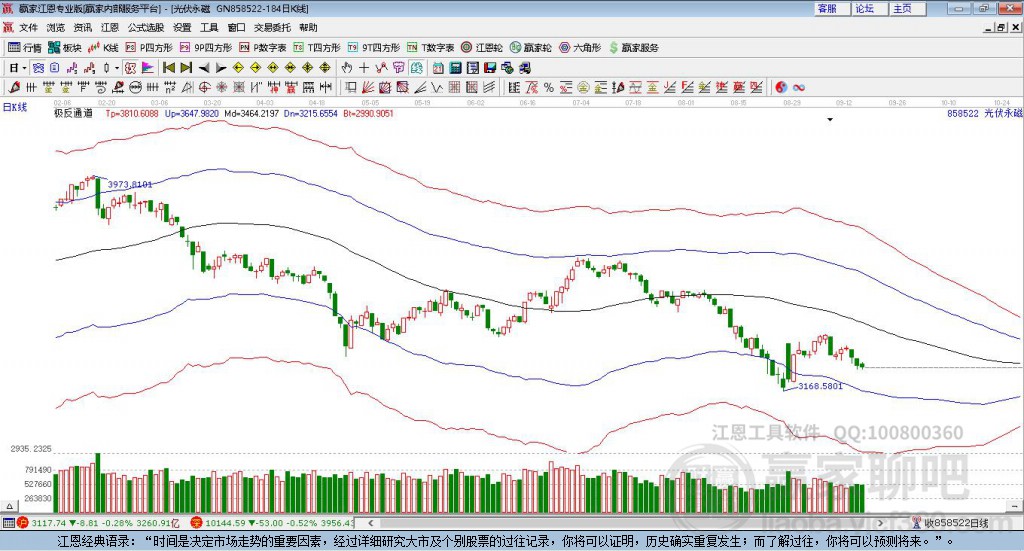Click the 极反通道 indicator label
The image size is (1024, 551).
pos(73,113)
